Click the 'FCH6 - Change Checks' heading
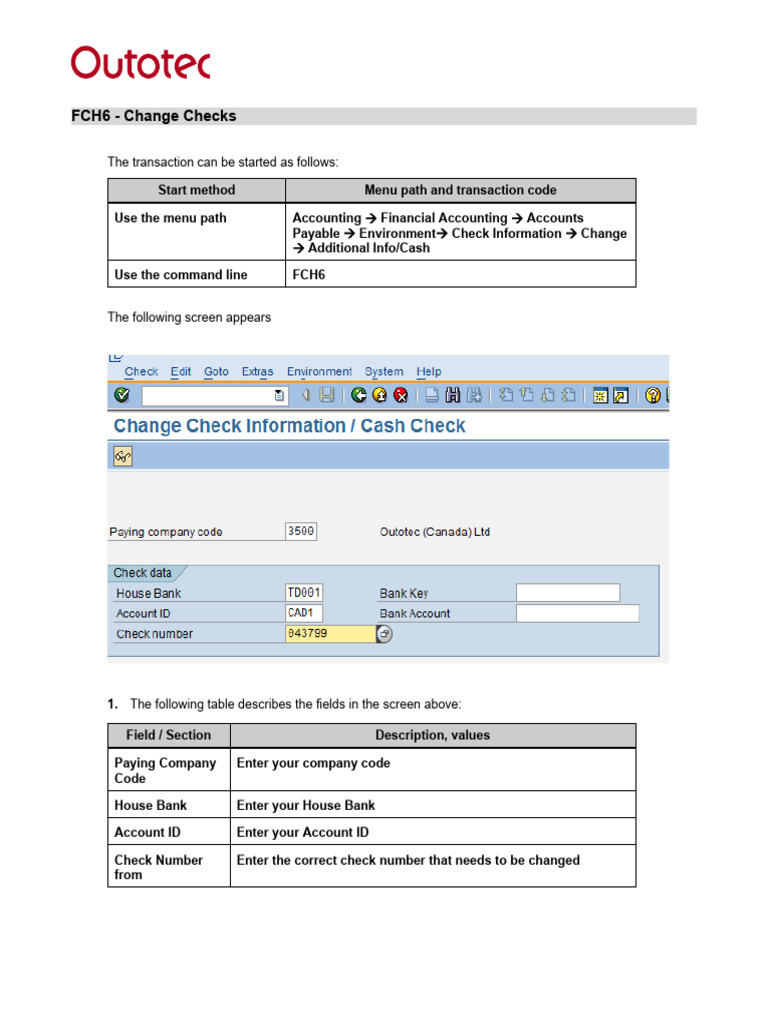768x1024 pixels. pyautogui.click(x=153, y=116)
